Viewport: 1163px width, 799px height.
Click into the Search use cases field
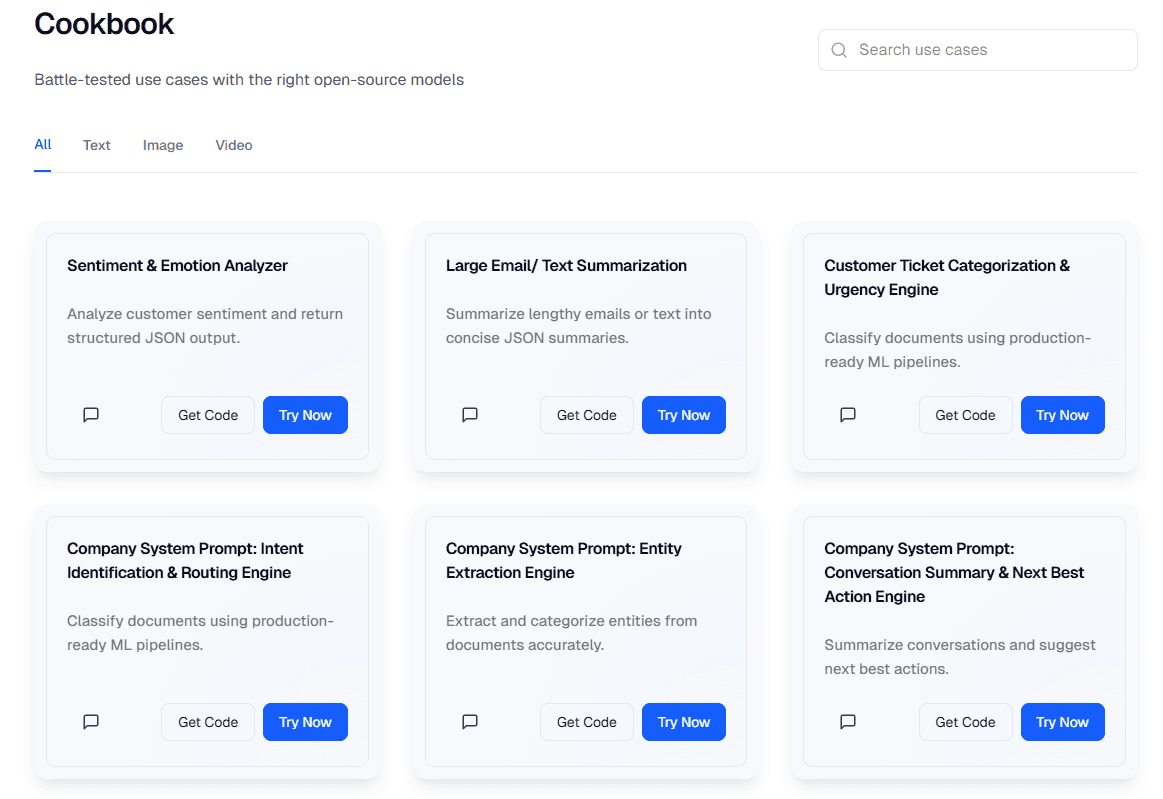coord(990,50)
